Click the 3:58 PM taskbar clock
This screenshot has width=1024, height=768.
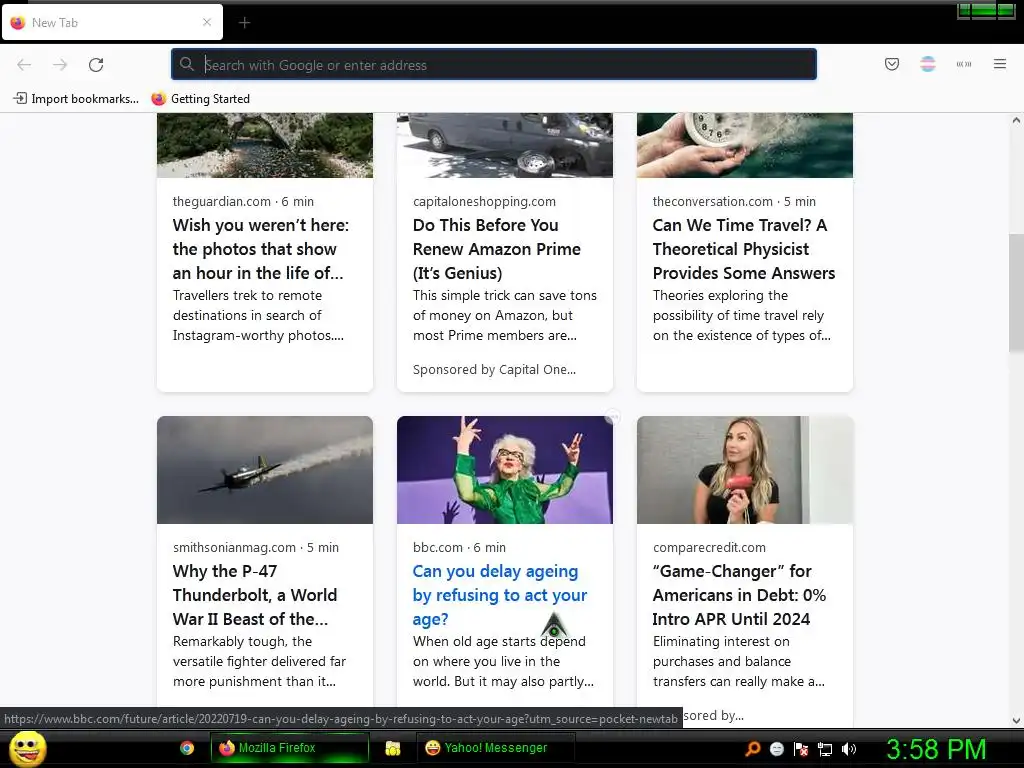(936, 749)
